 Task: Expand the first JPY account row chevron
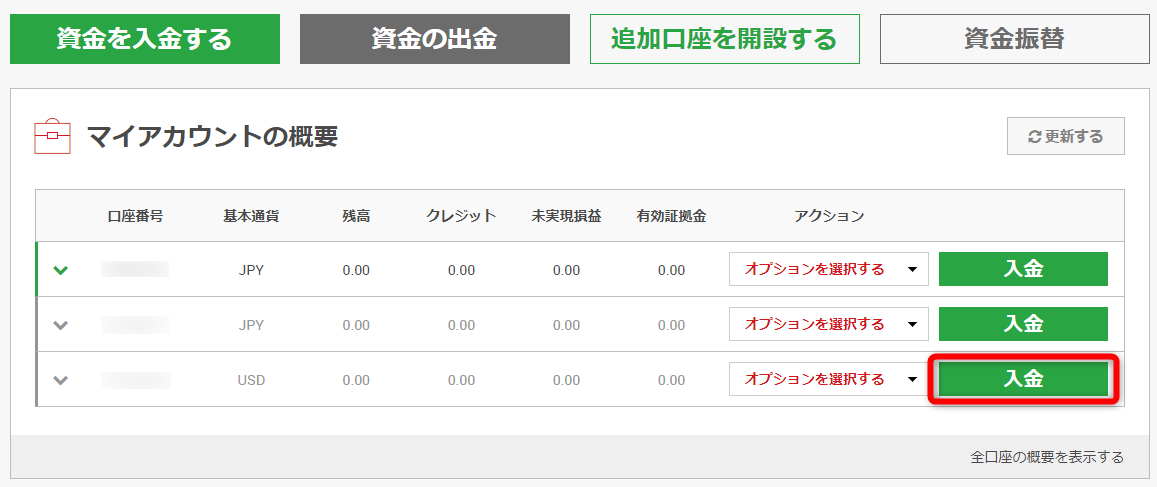(x=61, y=270)
